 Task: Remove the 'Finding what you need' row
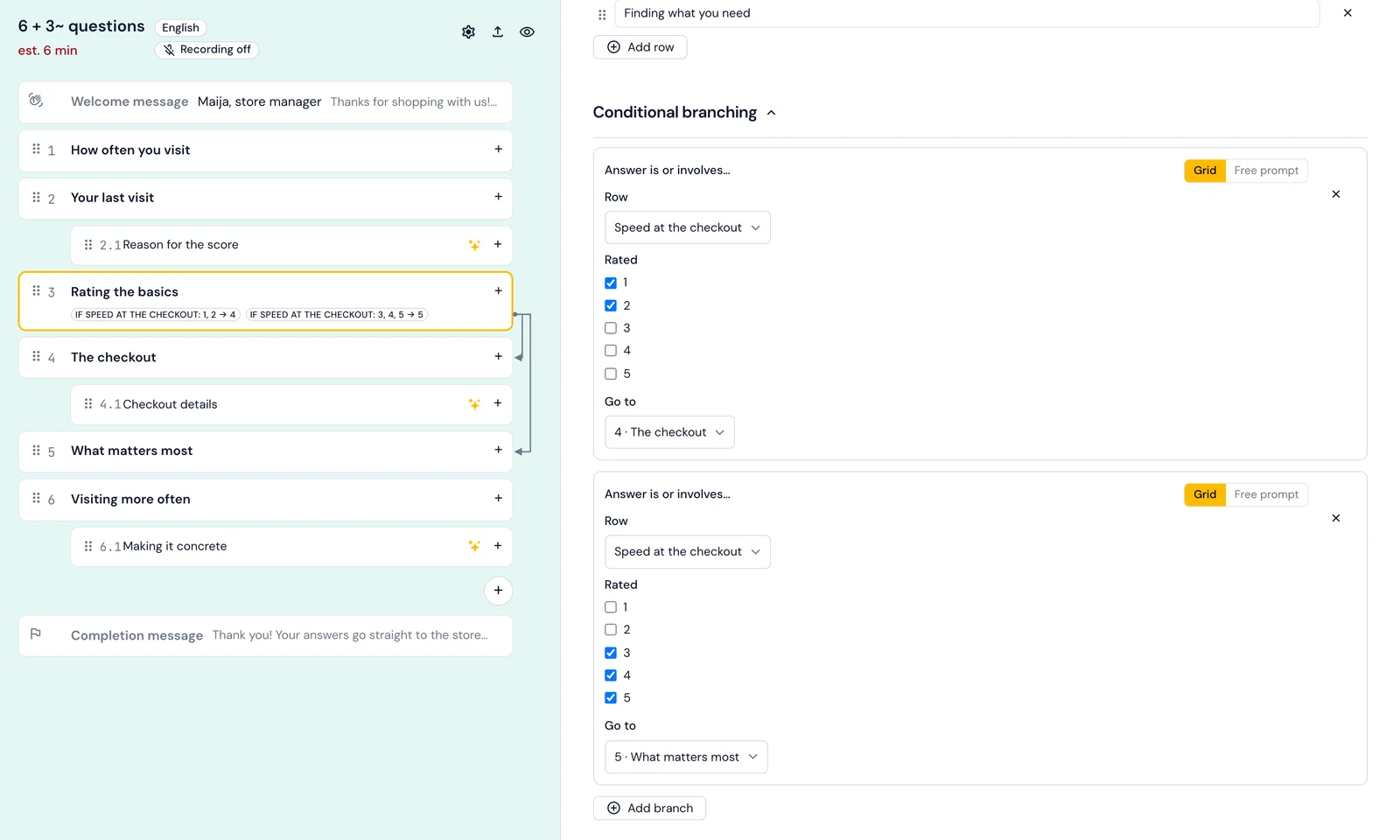(1347, 13)
